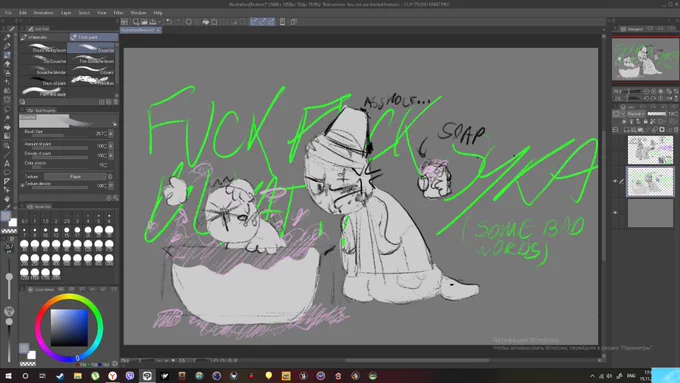Toggle visibility eye of selected sketch layer
680x383 pixels.
point(615,182)
